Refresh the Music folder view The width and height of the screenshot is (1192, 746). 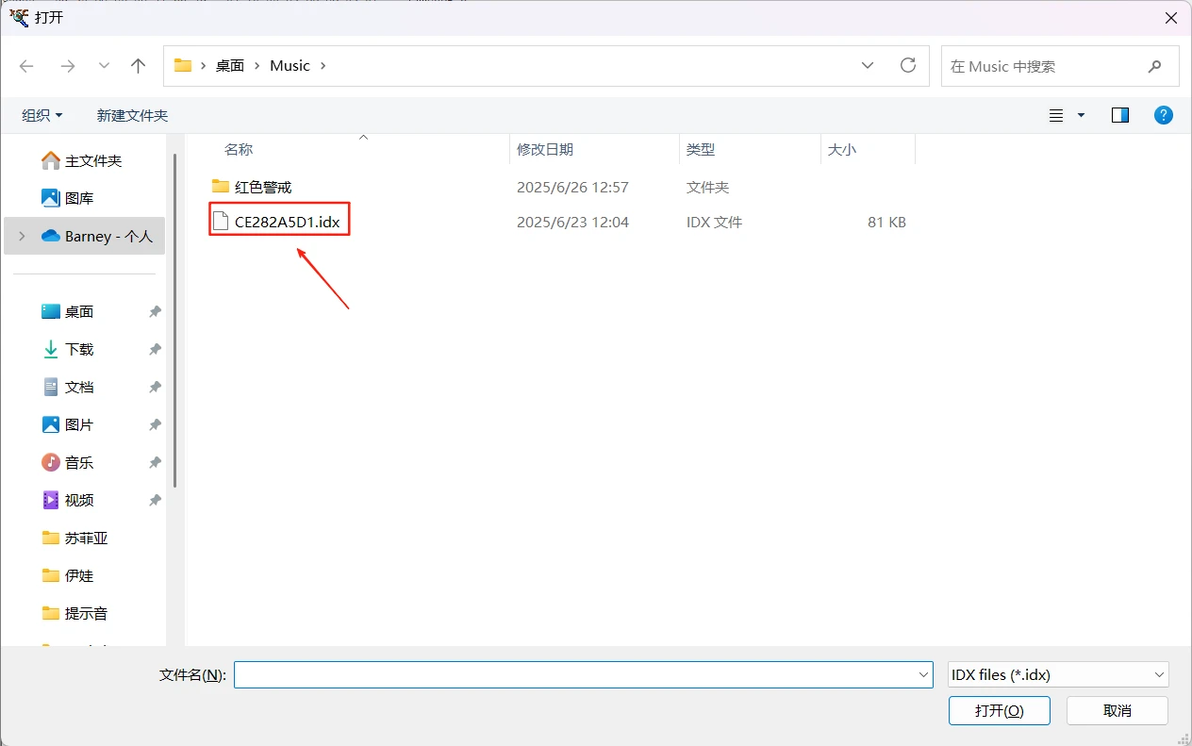click(908, 65)
